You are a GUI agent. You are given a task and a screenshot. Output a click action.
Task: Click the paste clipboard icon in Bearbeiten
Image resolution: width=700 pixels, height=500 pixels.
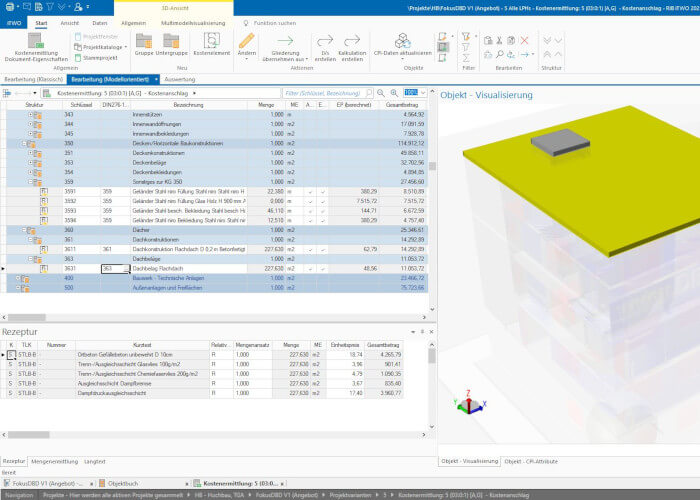point(488,41)
